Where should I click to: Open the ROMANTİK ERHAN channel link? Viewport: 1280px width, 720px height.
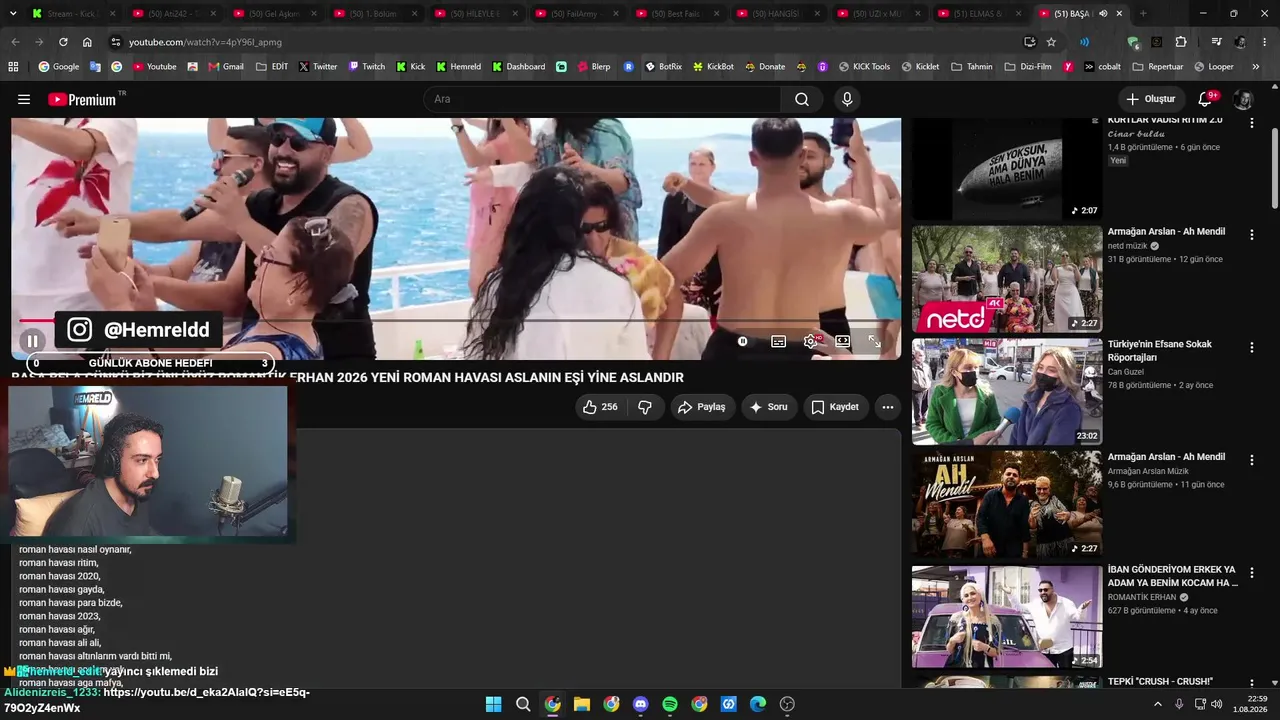pyautogui.click(x=1142, y=597)
